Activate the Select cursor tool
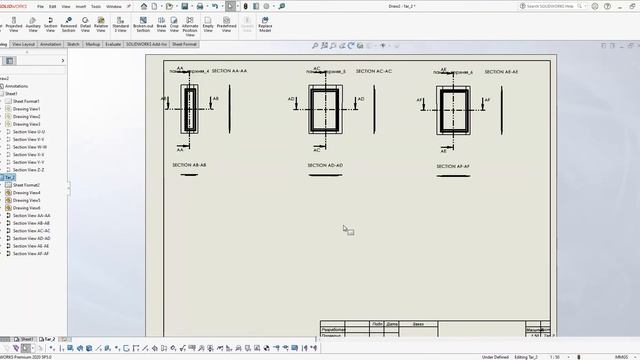 pos(230,6)
